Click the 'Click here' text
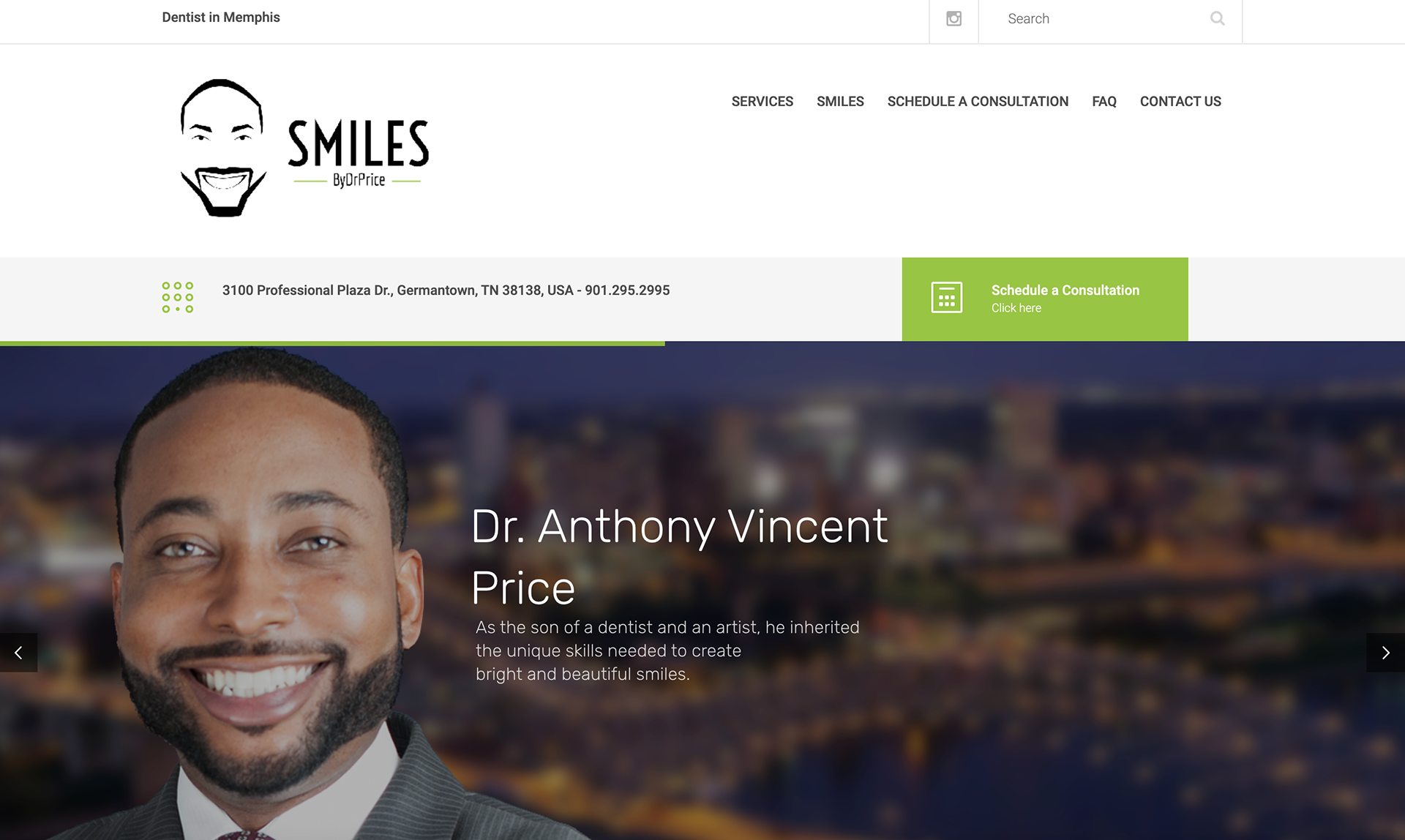Viewport: 1405px width, 840px height. [1016, 308]
